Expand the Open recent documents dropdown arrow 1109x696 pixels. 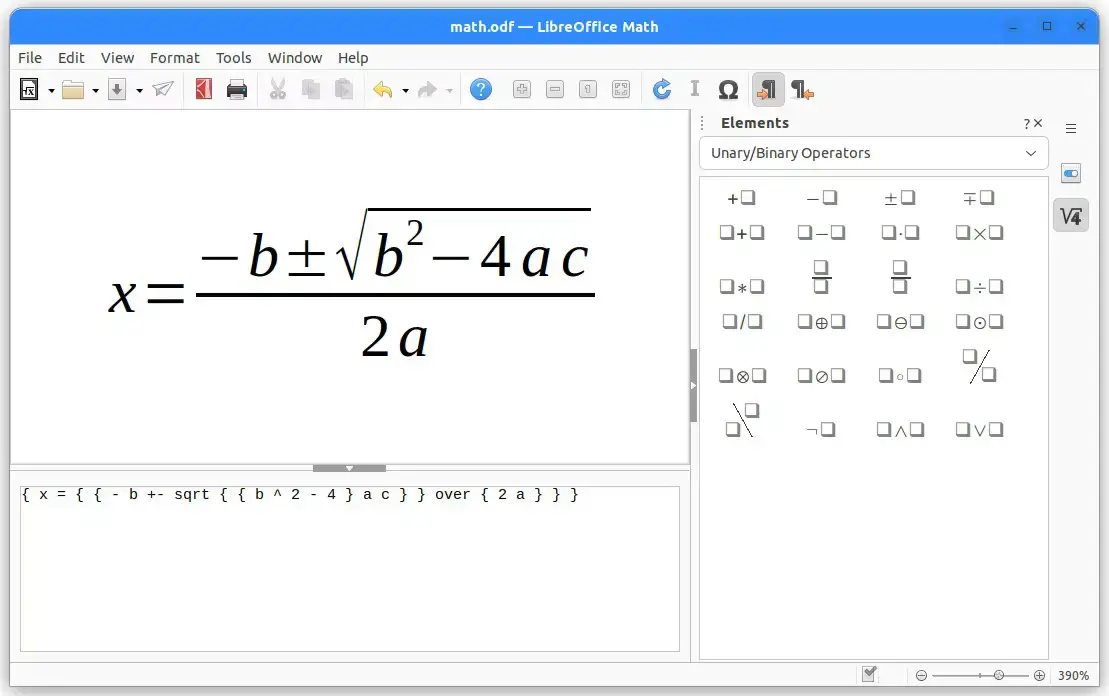[x=95, y=91]
